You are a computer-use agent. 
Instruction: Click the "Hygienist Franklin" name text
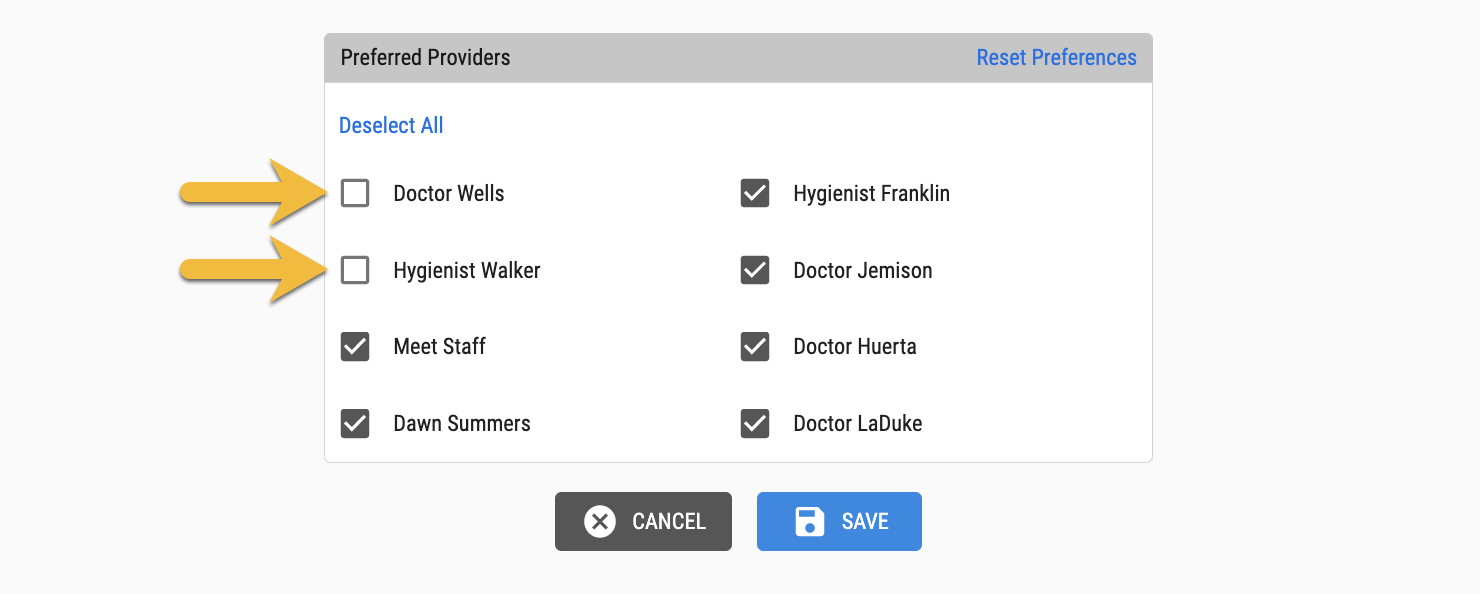(x=871, y=193)
